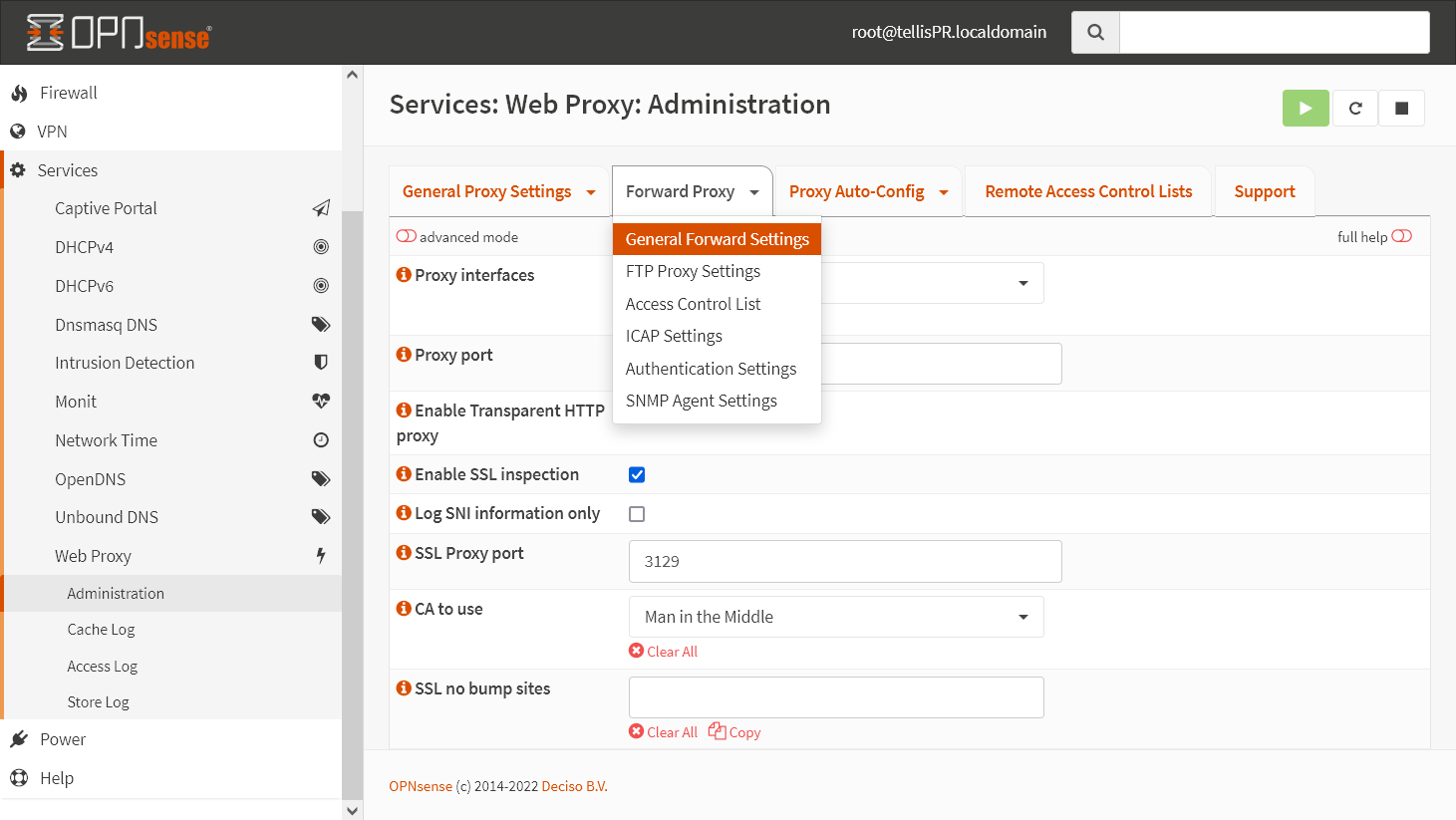Switch to the Support tab

(1264, 190)
